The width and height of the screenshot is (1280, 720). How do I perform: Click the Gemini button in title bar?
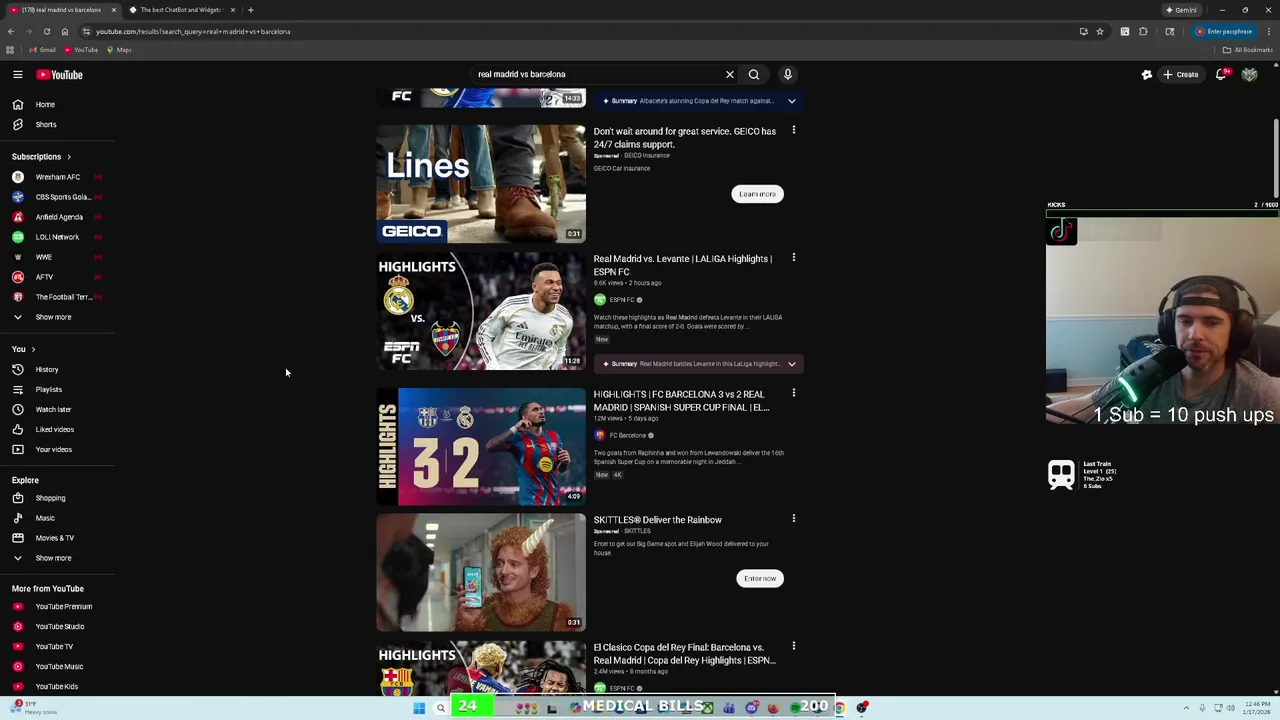pyautogui.click(x=1182, y=10)
